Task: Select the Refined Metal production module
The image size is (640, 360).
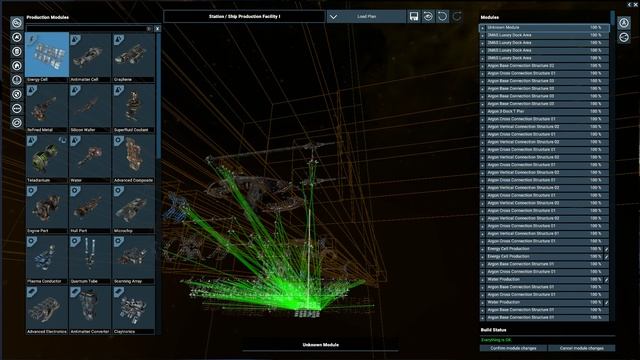Action: click(x=47, y=108)
